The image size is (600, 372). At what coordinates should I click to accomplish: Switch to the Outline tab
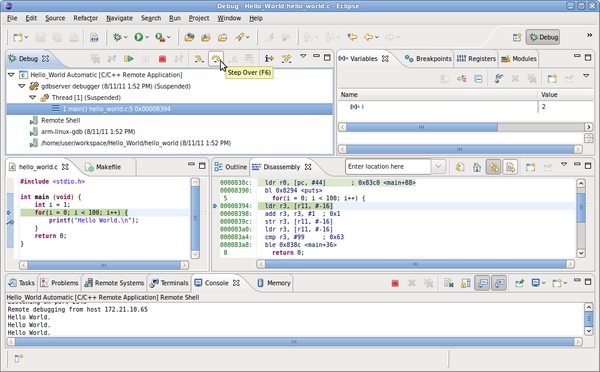pyautogui.click(x=231, y=167)
